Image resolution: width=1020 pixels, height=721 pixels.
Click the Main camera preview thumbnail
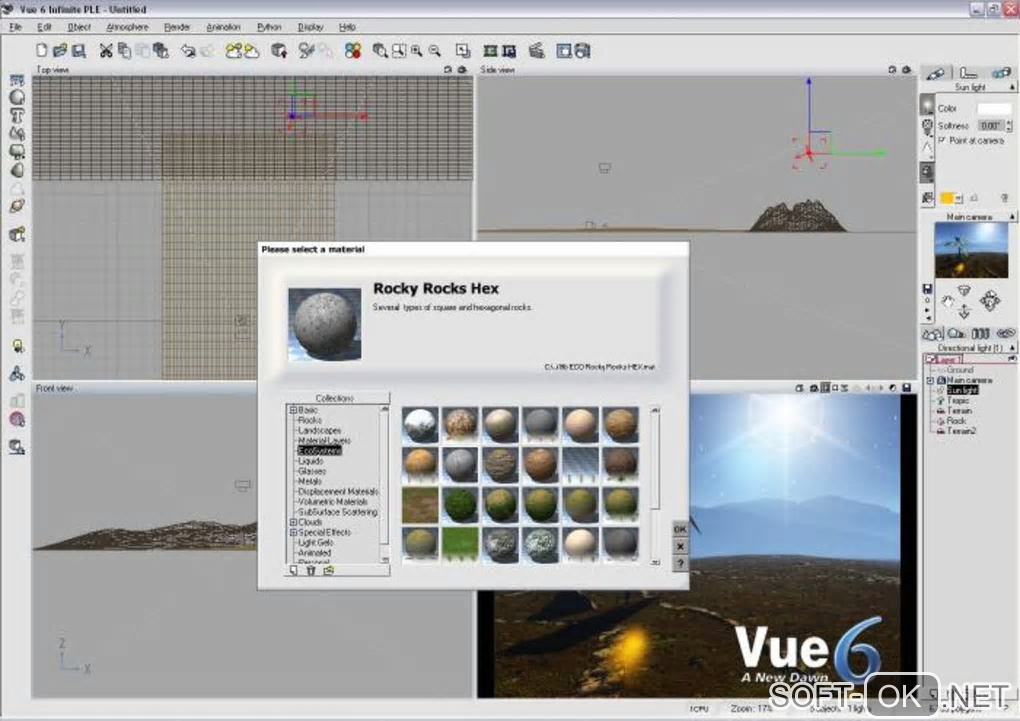tap(971, 251)
